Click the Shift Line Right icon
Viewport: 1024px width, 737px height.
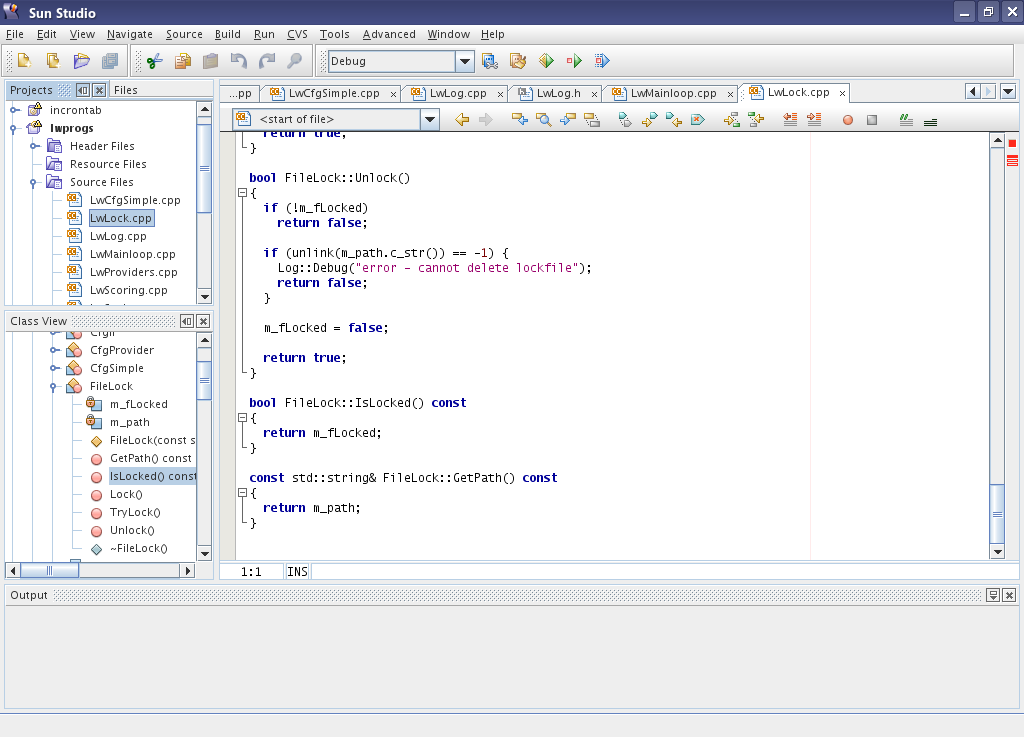coord(814,119)
